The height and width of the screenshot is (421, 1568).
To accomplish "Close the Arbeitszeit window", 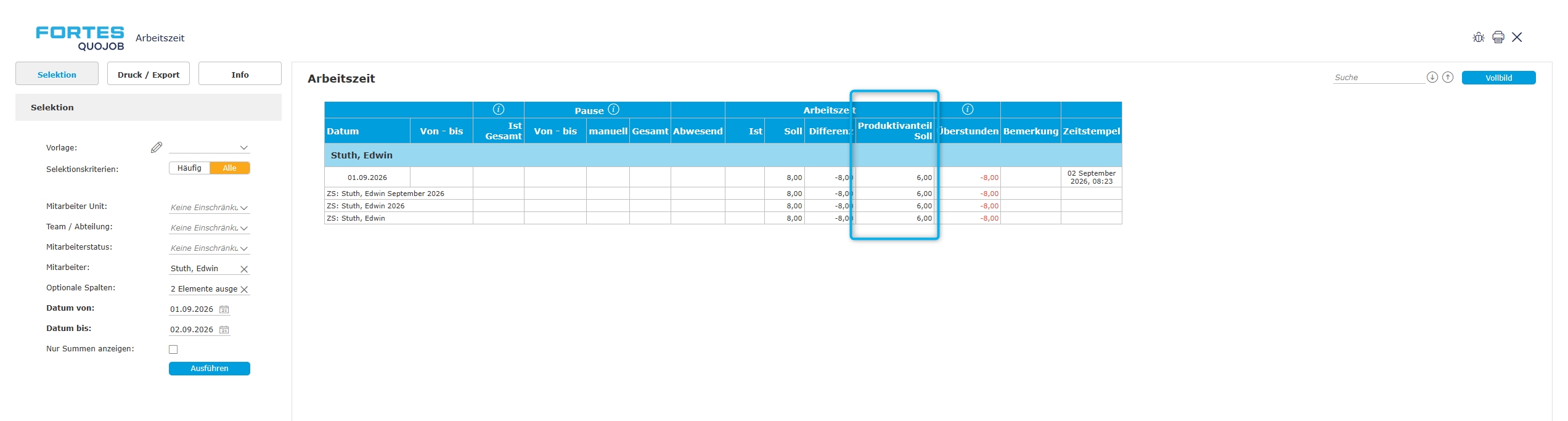I will (x=1517, y=38).
